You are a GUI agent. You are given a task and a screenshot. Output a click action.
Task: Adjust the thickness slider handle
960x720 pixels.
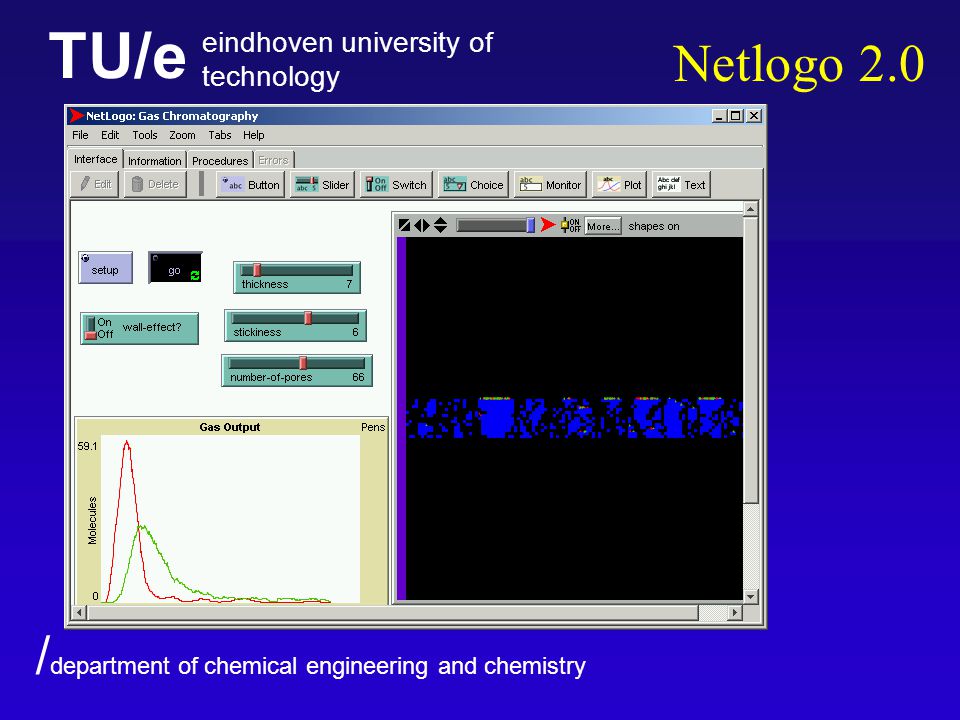pyautogui.click(x=257, y=270)
